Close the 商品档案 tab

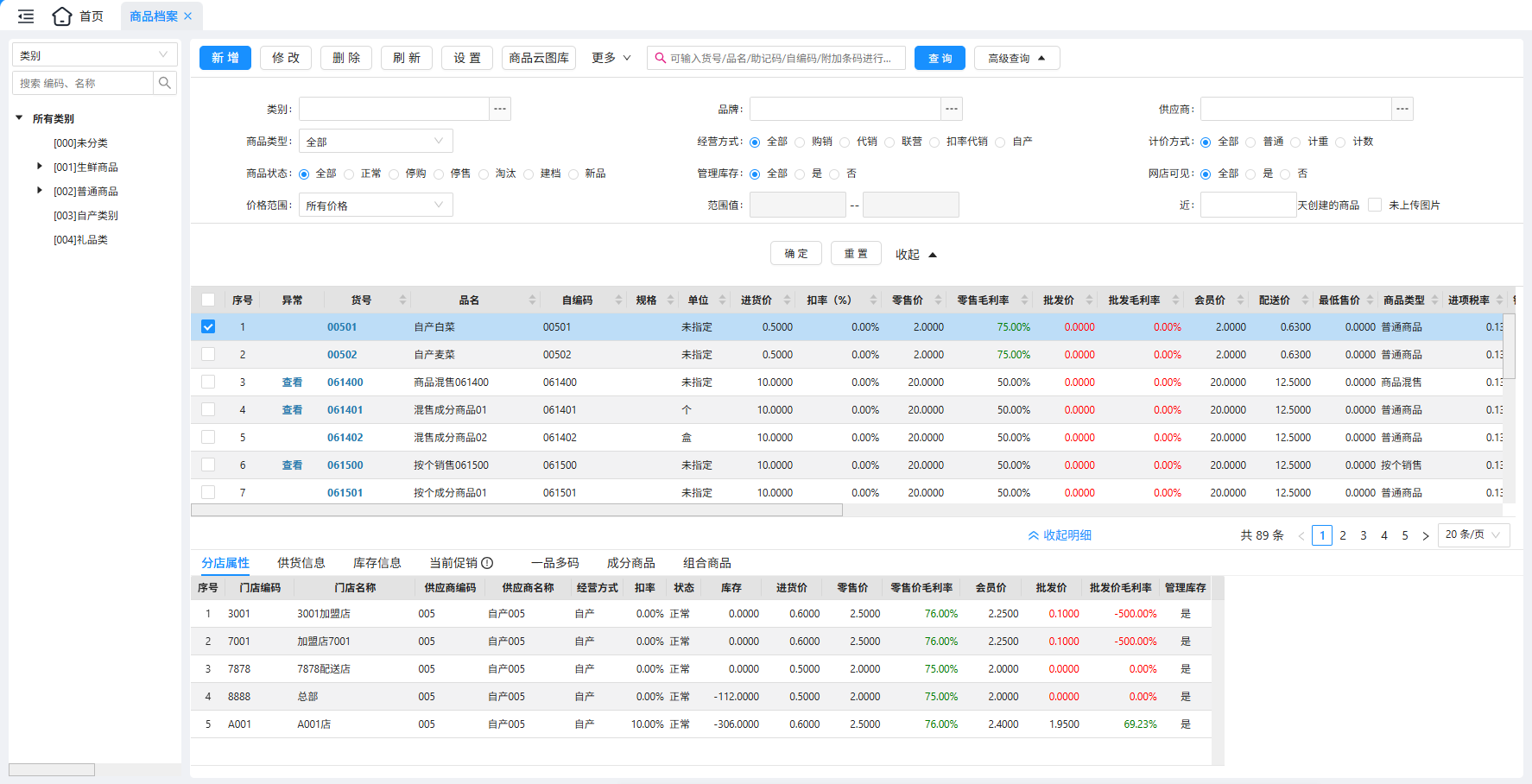click(x=188, y=16)
